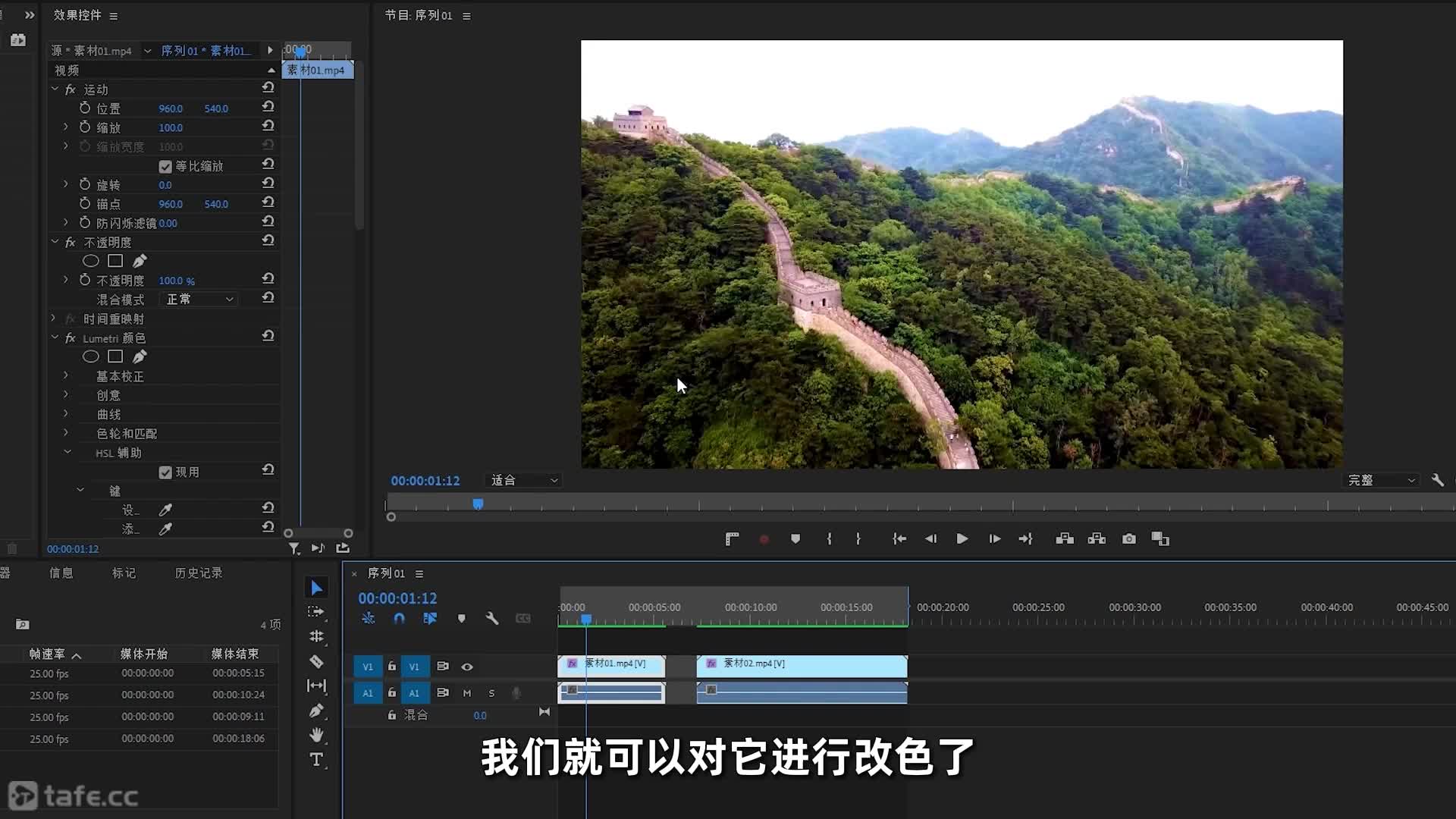Toggle V1 track lock
This screenshot has width=1456, height=819.
click(392, 666)
